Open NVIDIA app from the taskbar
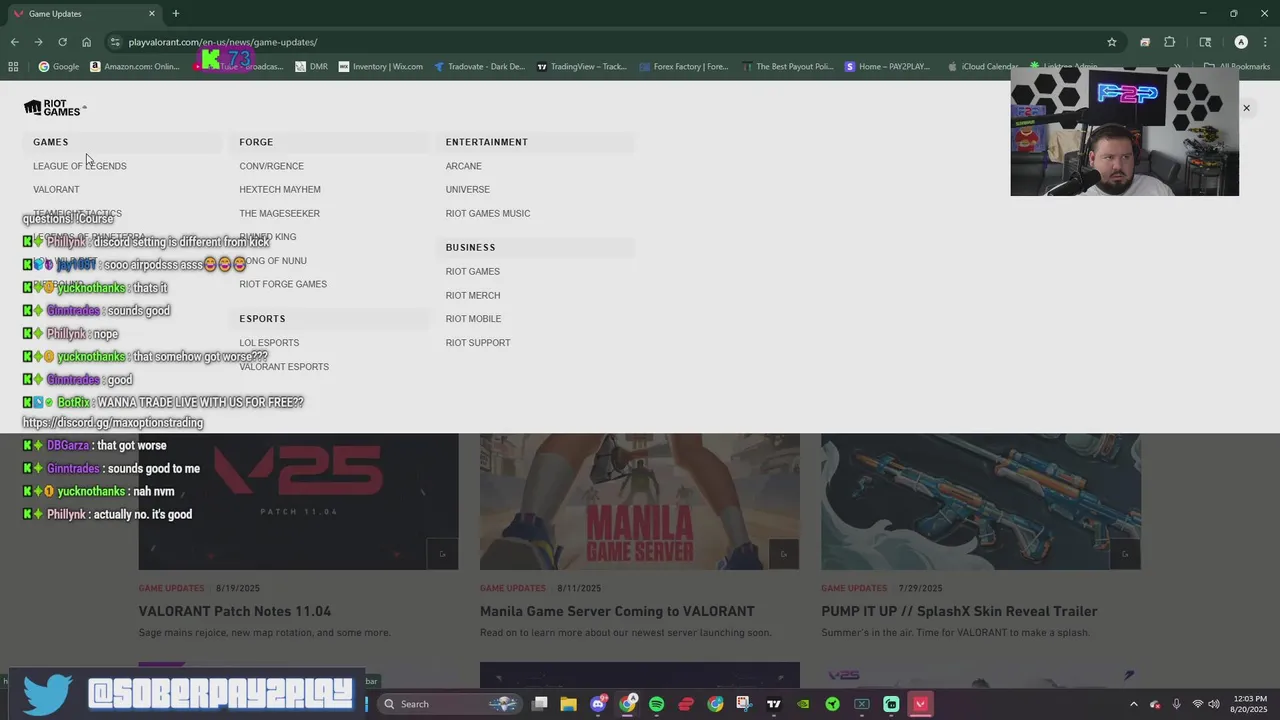This screenshot has width=1280, height=720. 803,704
